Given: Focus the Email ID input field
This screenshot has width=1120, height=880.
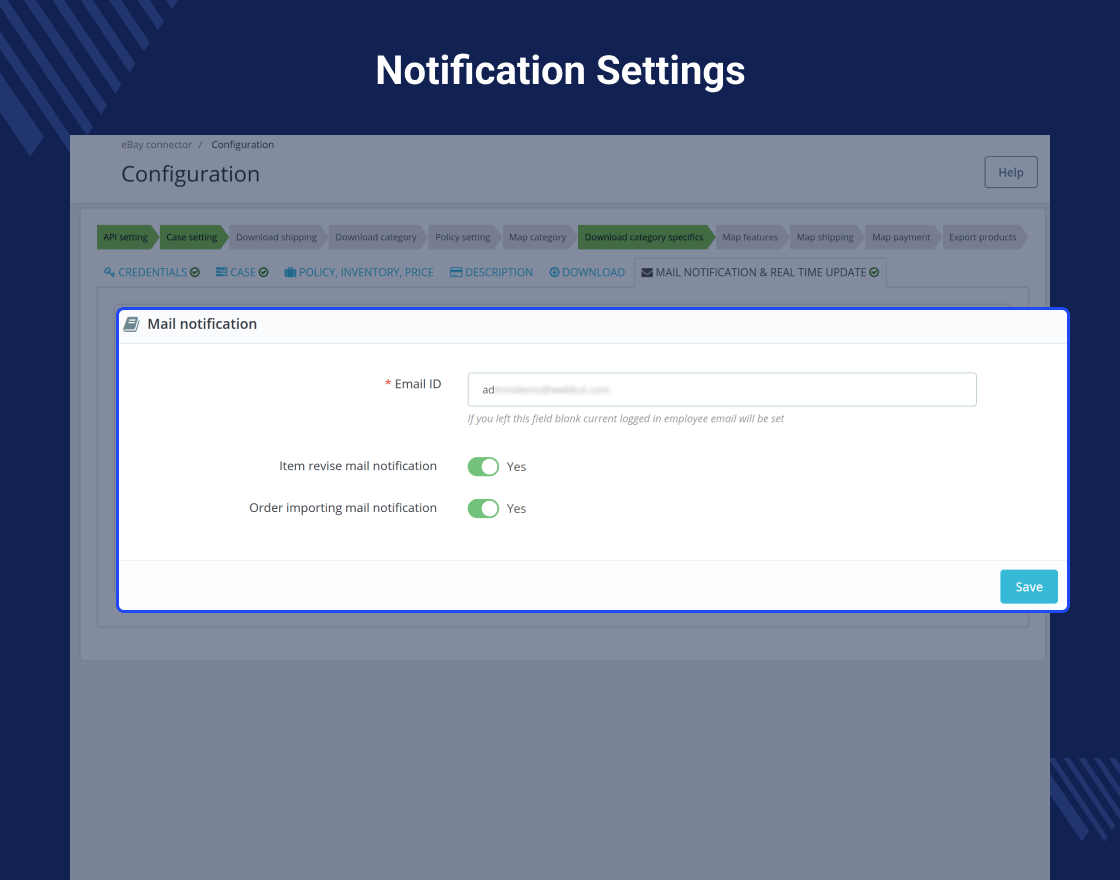Looking at the screenshot, I should [722, 389].
